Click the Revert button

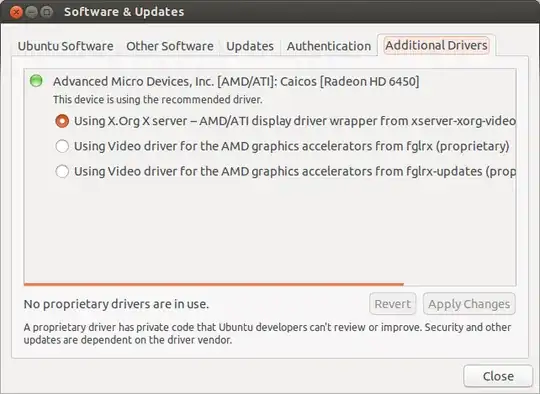pyautogui.click(x=393, y=304)
